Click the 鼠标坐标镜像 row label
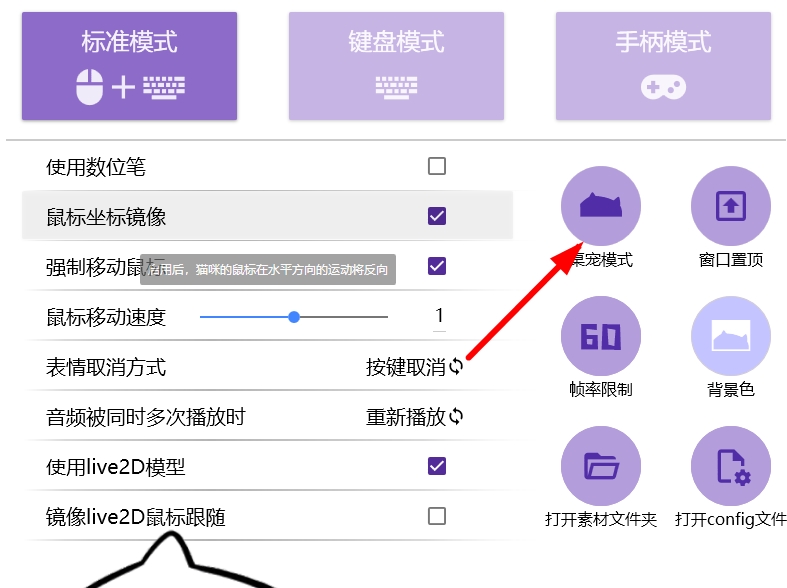This screenshot has width=787, height=588. tap(106, 217)
